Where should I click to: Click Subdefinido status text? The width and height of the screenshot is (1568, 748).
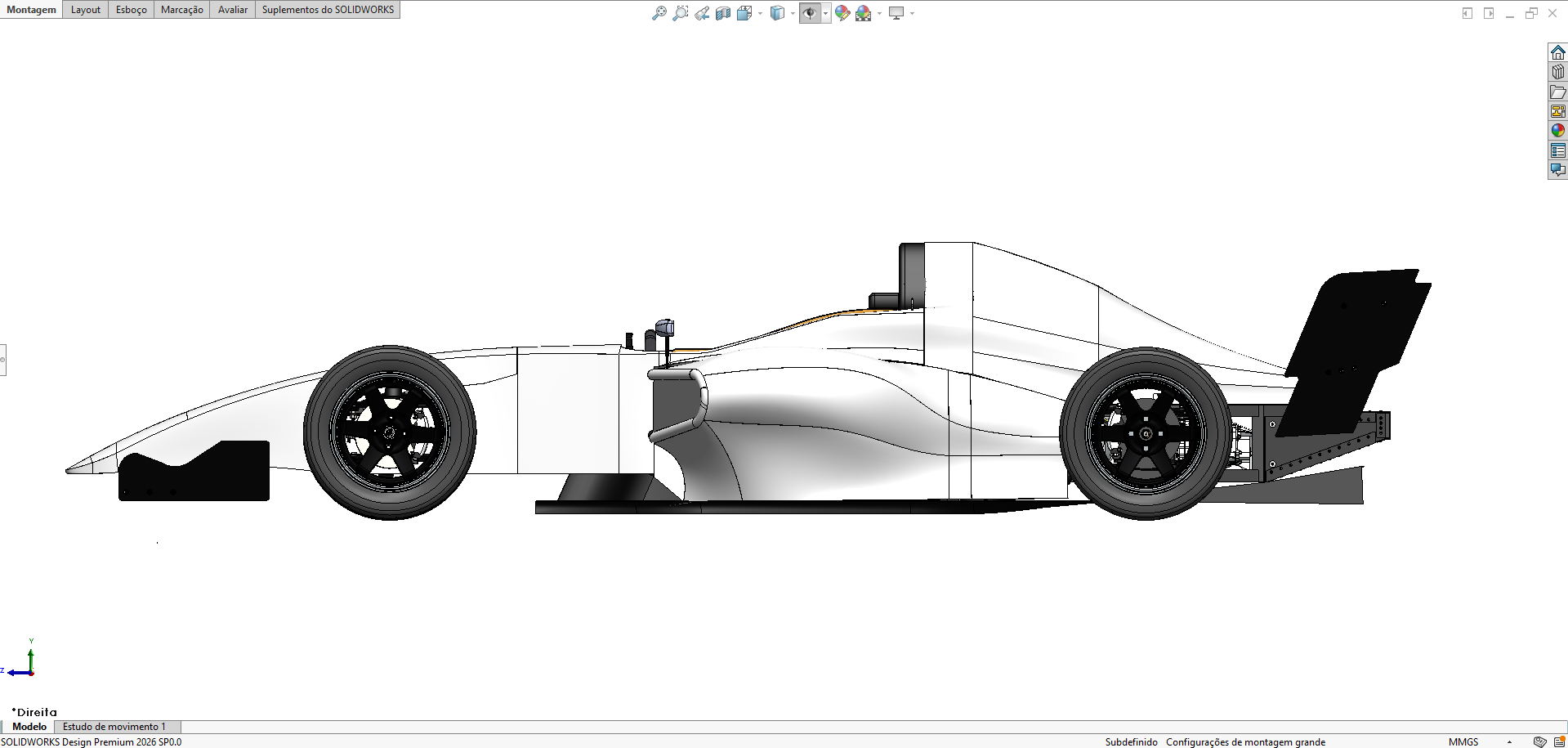point(1131,741)
